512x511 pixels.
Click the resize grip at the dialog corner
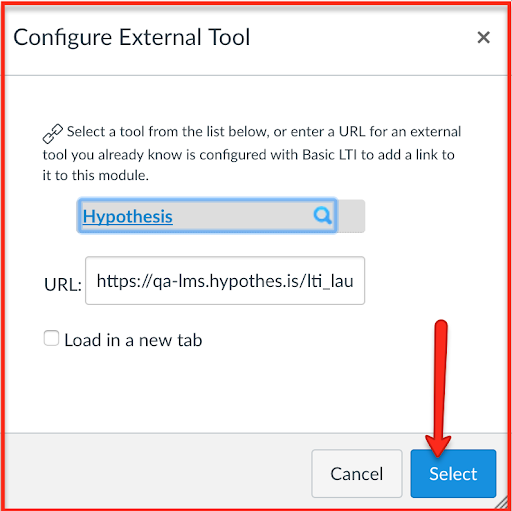coord(502,503)
